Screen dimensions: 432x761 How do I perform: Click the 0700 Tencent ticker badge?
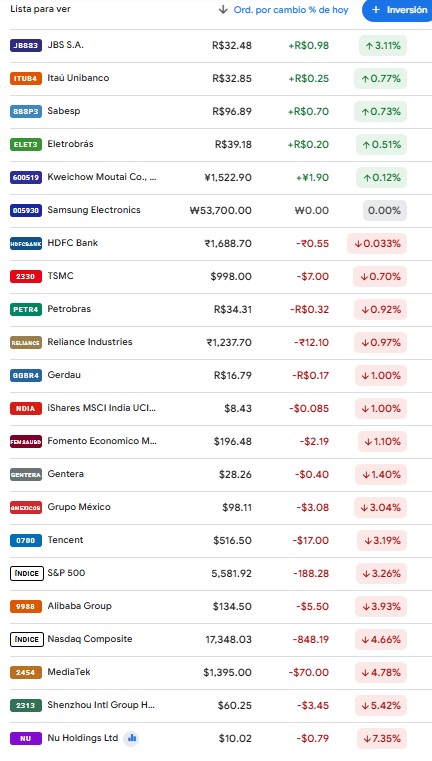26,541
